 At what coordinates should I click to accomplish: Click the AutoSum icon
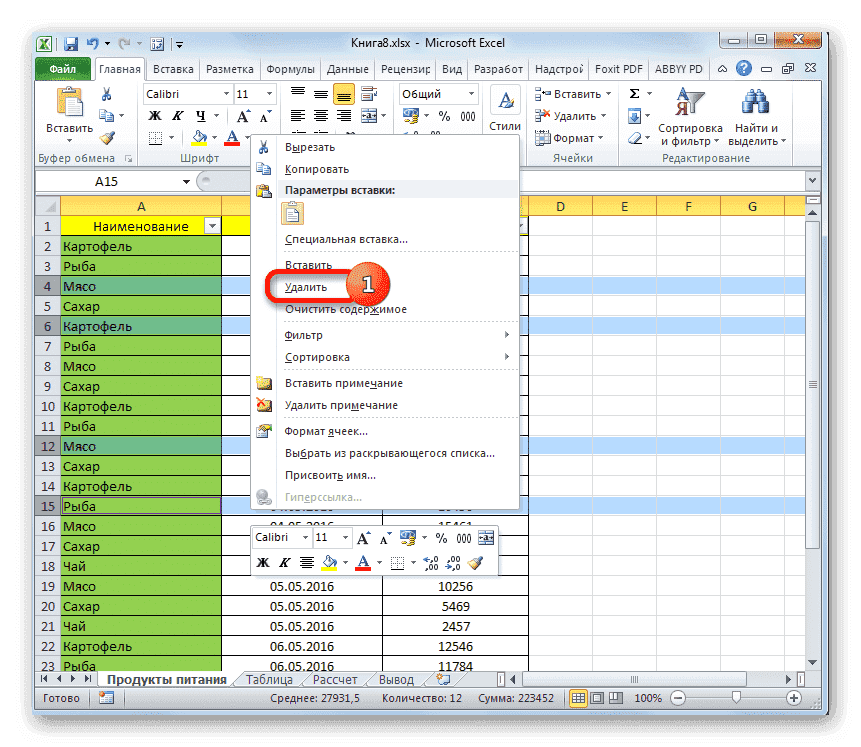633,93
